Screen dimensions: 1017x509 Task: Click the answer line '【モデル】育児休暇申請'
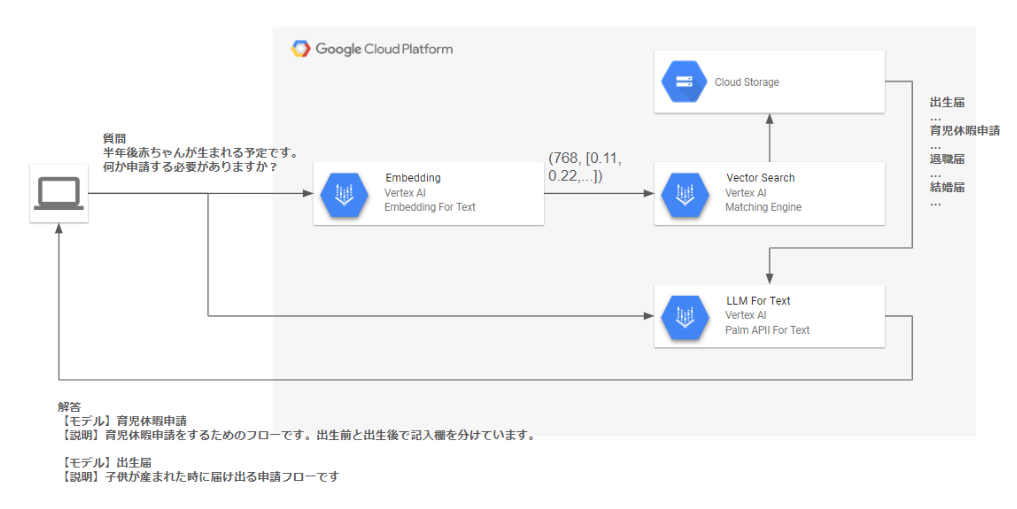click(x=122, y=421)
